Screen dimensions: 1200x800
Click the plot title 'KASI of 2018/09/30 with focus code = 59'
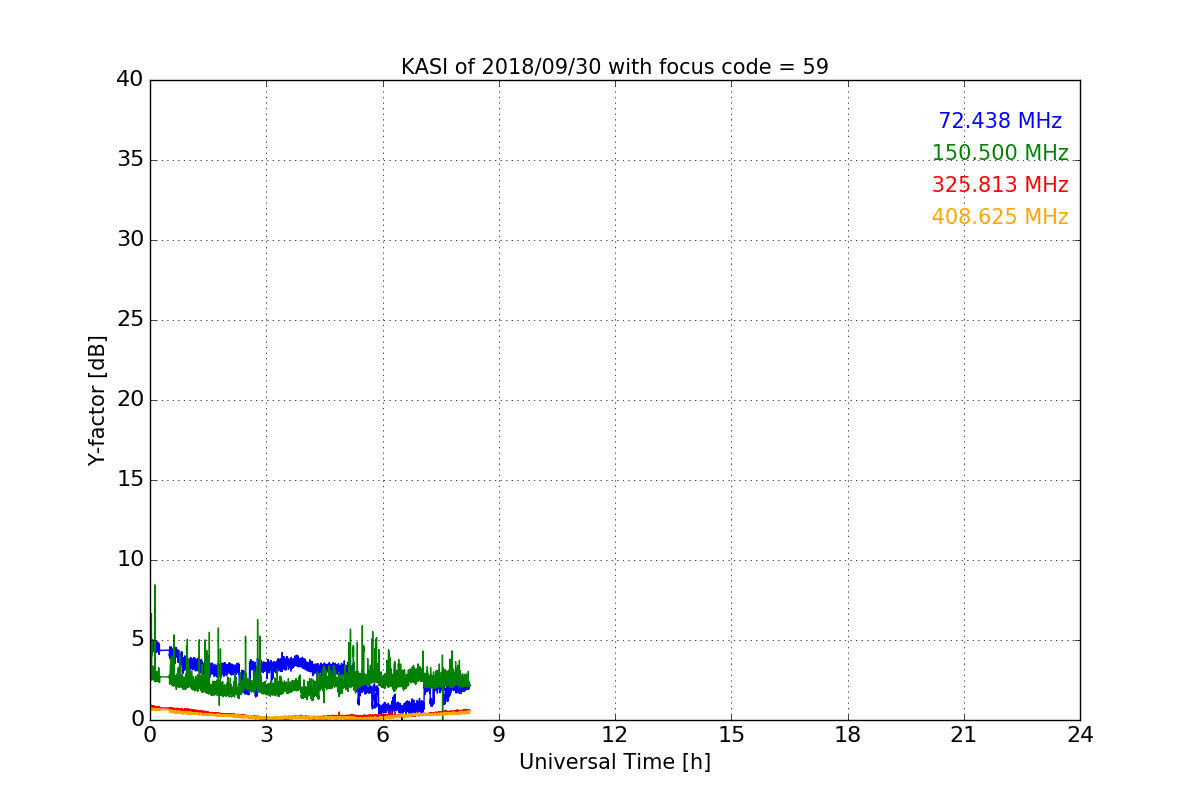[x=615, y=67]
